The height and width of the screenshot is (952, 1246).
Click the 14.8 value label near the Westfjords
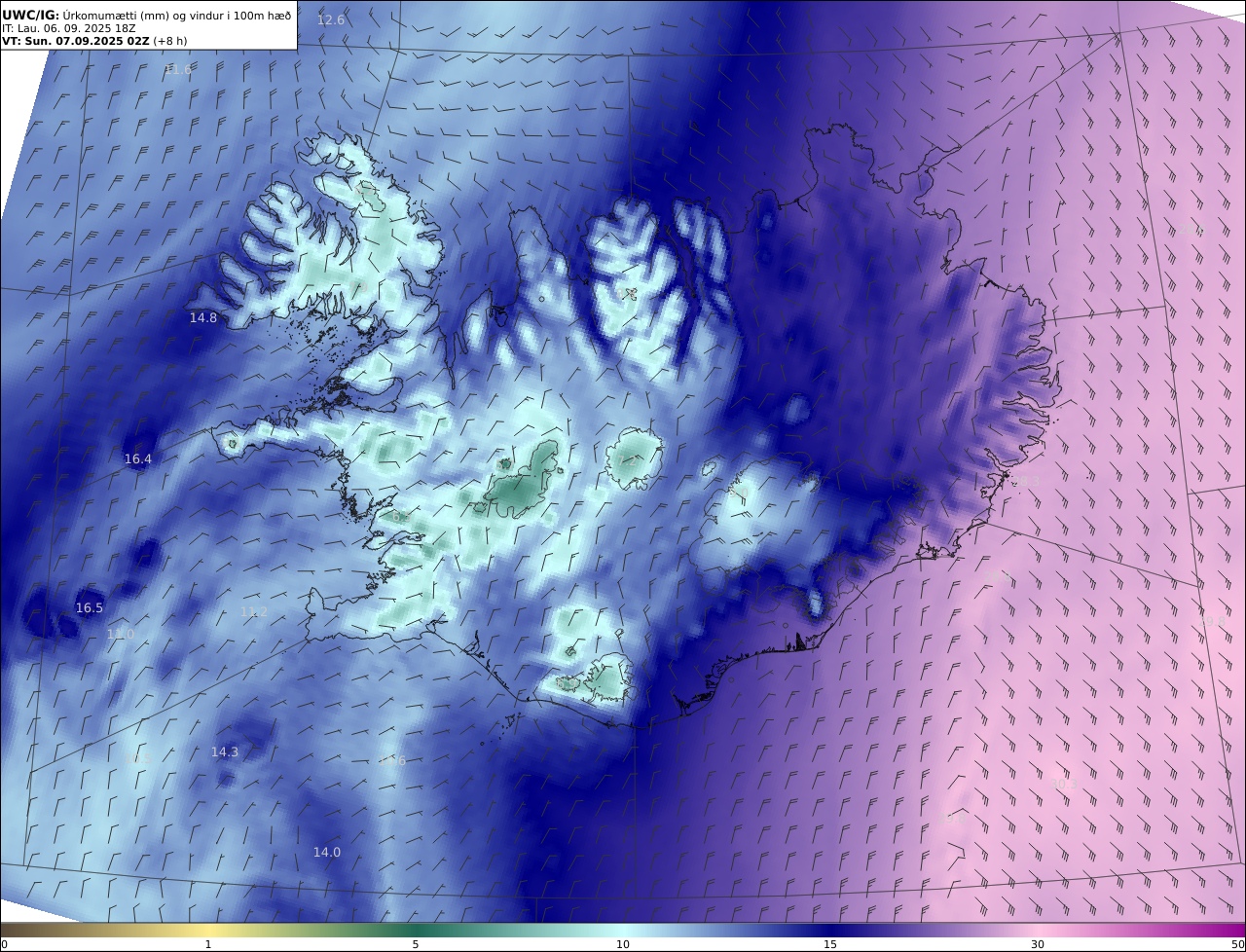tap(203, 317)
